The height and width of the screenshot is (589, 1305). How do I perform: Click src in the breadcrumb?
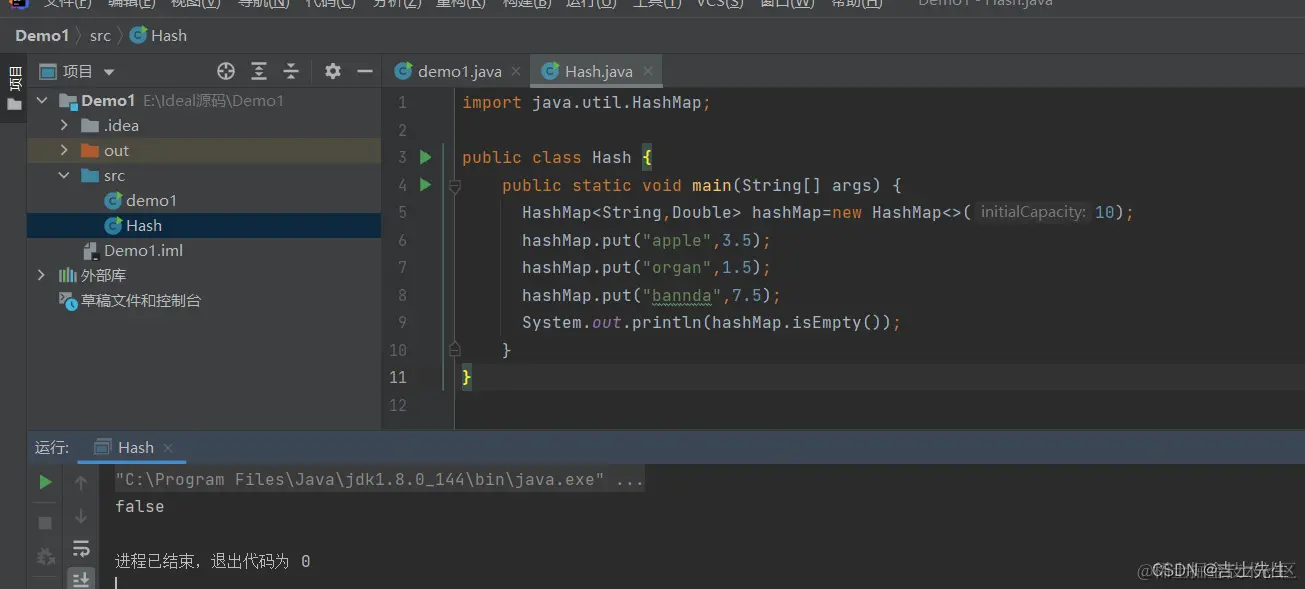pos(100,35)
